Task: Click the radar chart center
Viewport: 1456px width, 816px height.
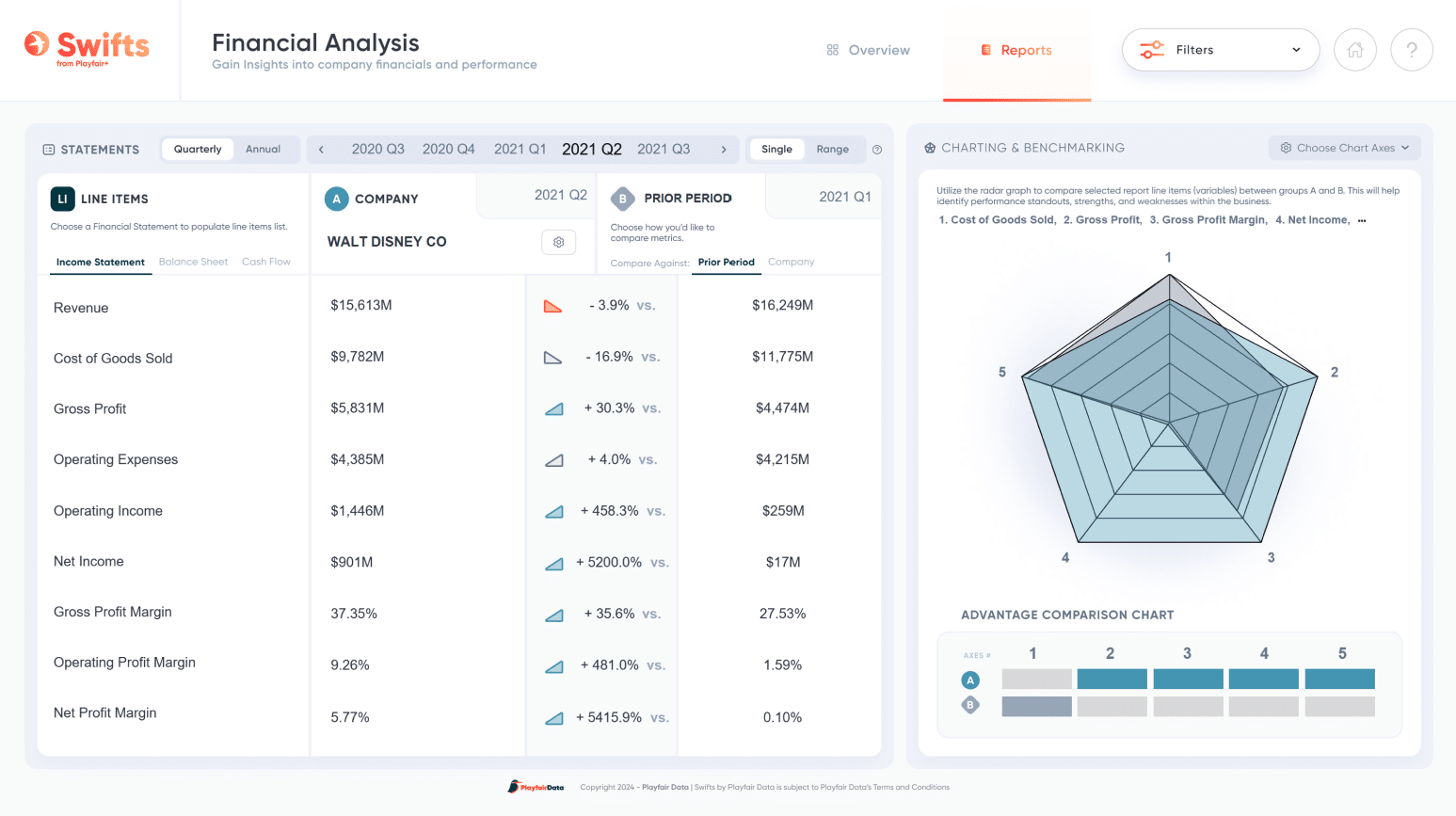Action: [1169, 425]
